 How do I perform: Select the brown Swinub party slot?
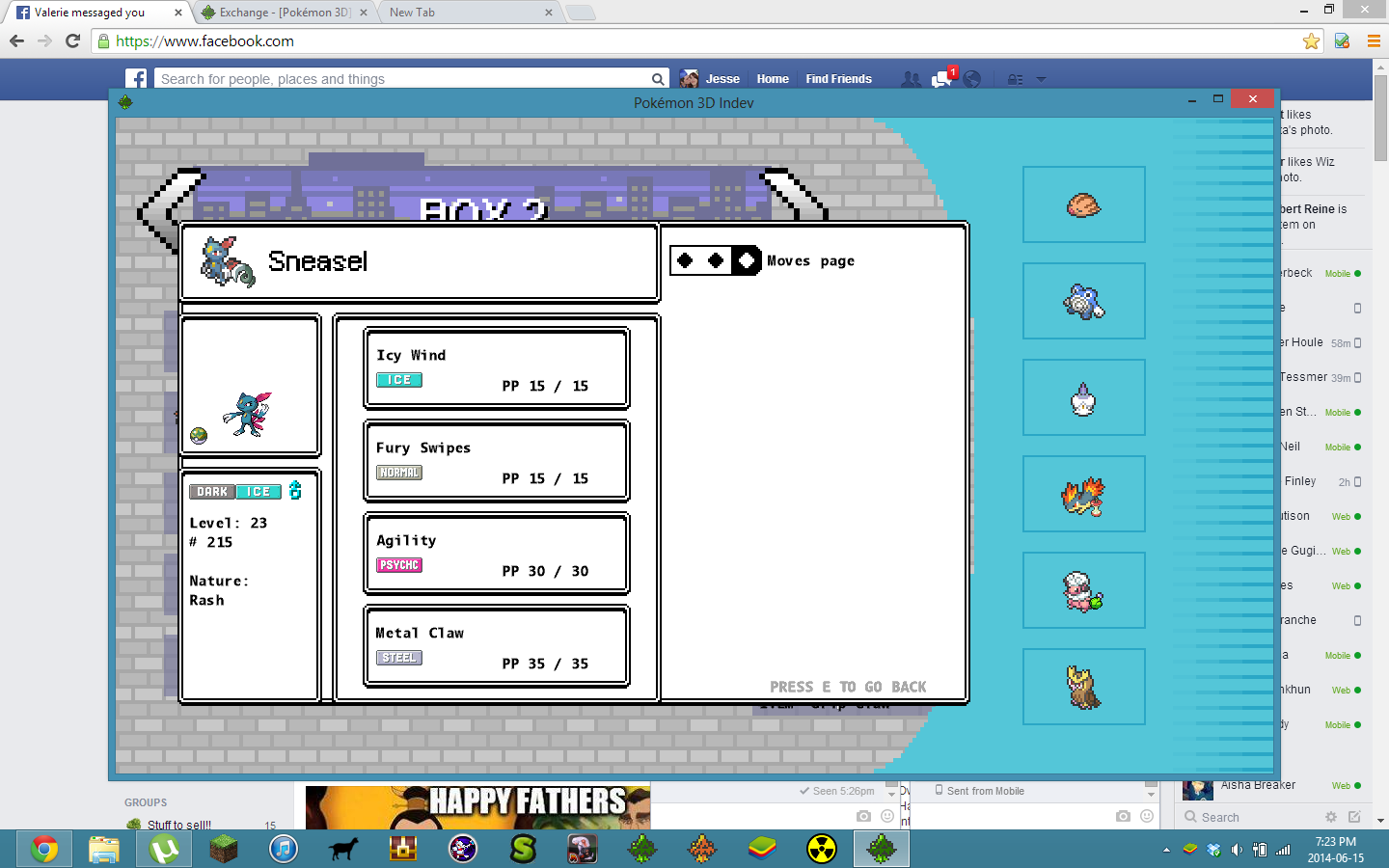1084,204
